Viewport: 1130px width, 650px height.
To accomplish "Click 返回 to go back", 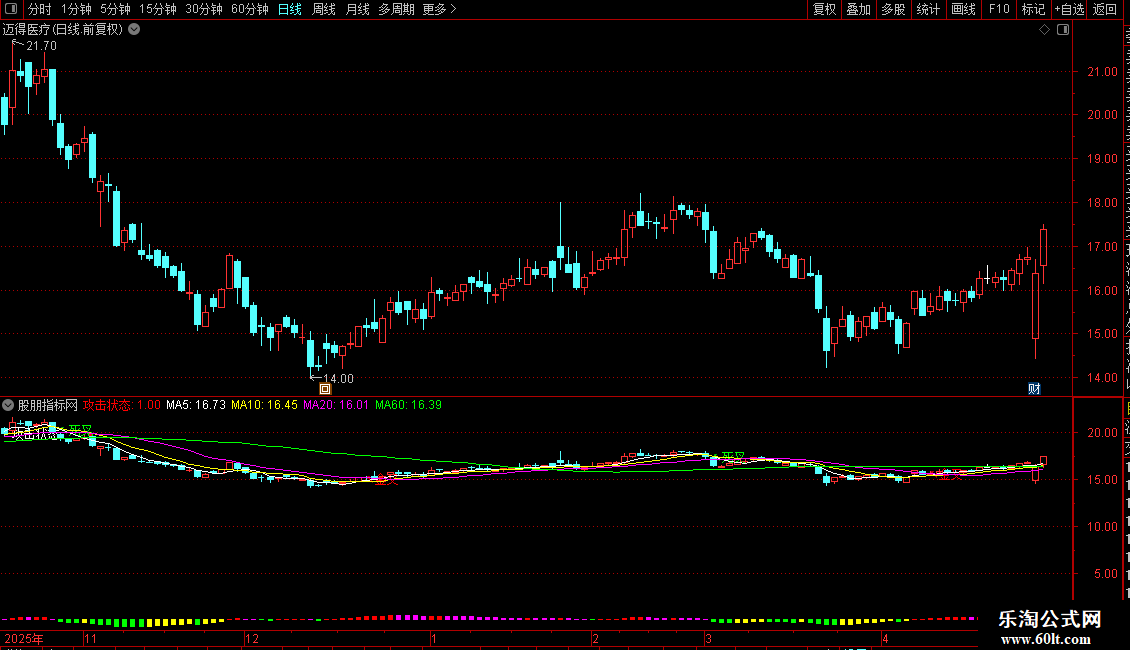I will (1104, 9).
